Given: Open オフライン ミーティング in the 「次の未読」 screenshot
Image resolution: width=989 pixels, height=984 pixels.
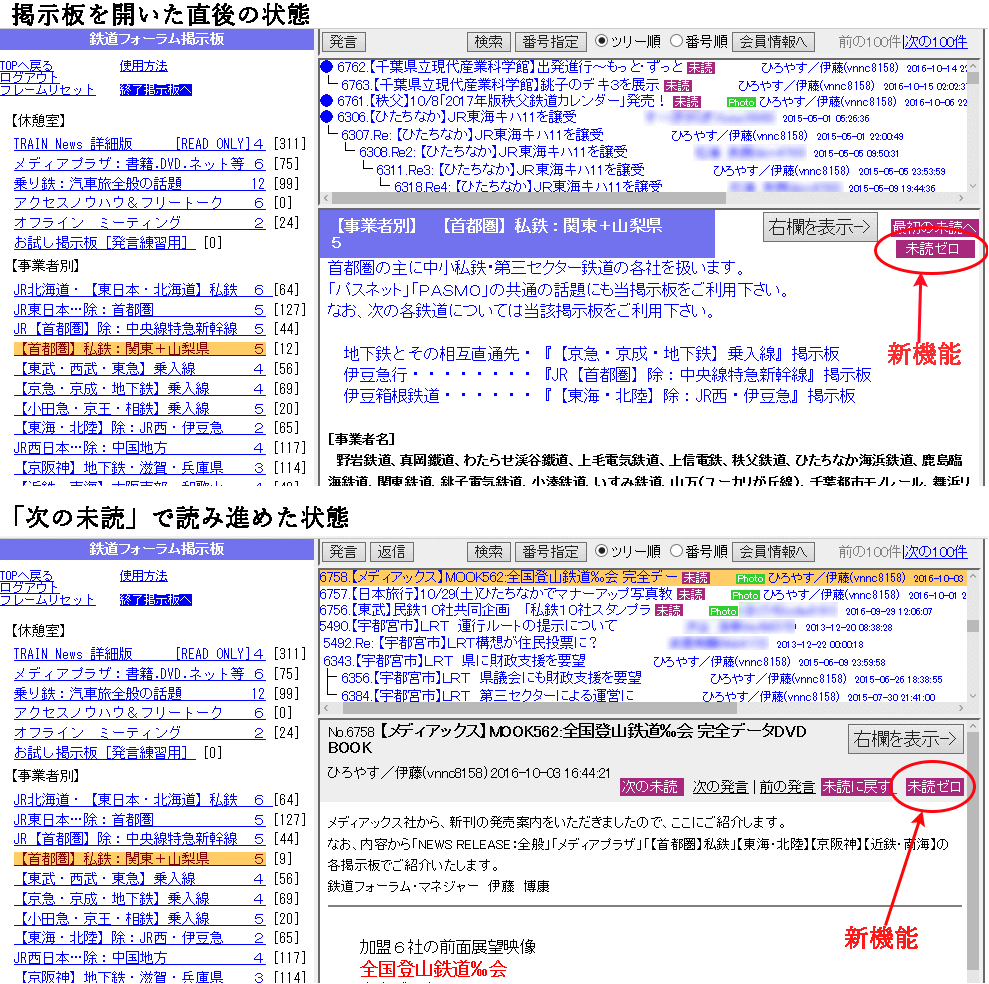Looking at the screenshot, I should coord(139,732).
